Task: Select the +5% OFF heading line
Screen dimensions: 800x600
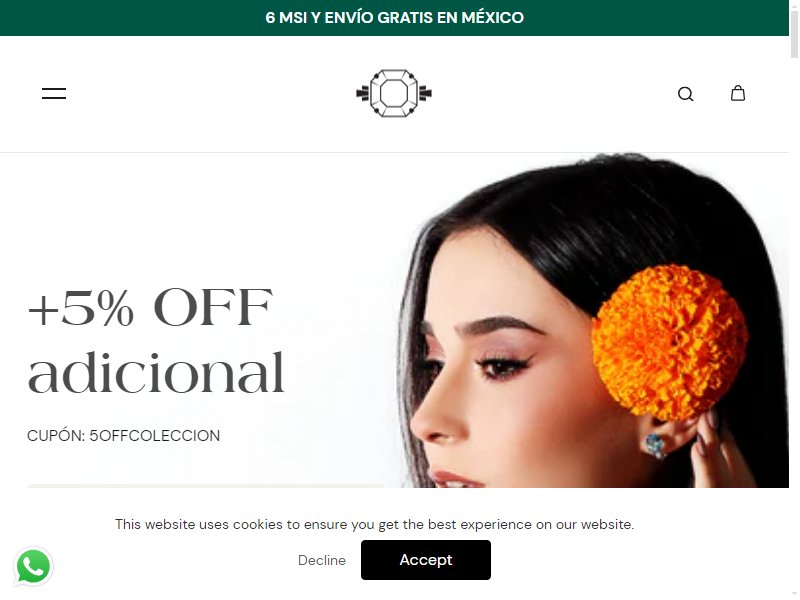Action: (x=151, y=307)
